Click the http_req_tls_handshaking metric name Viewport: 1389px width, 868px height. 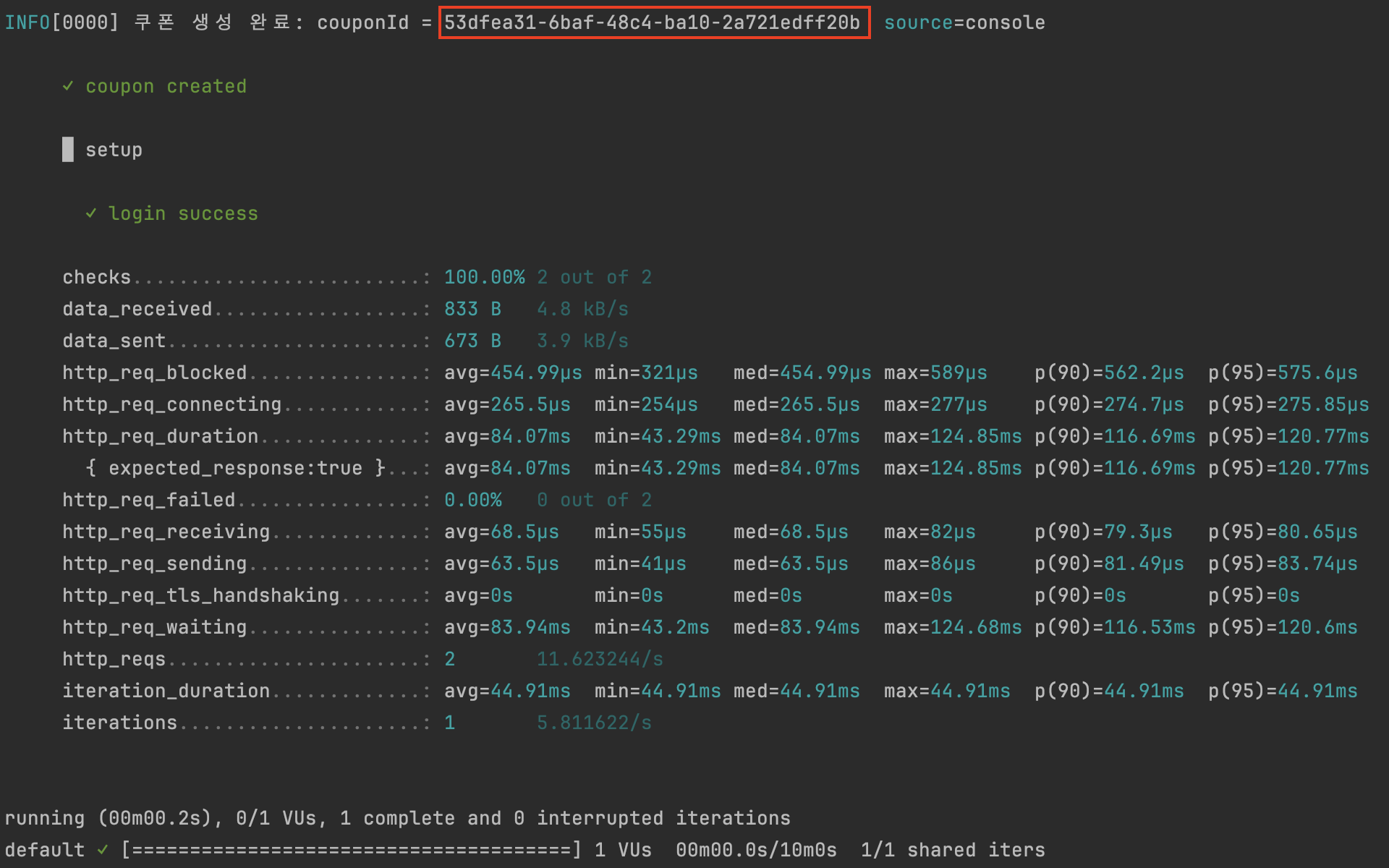click(200, 595)
